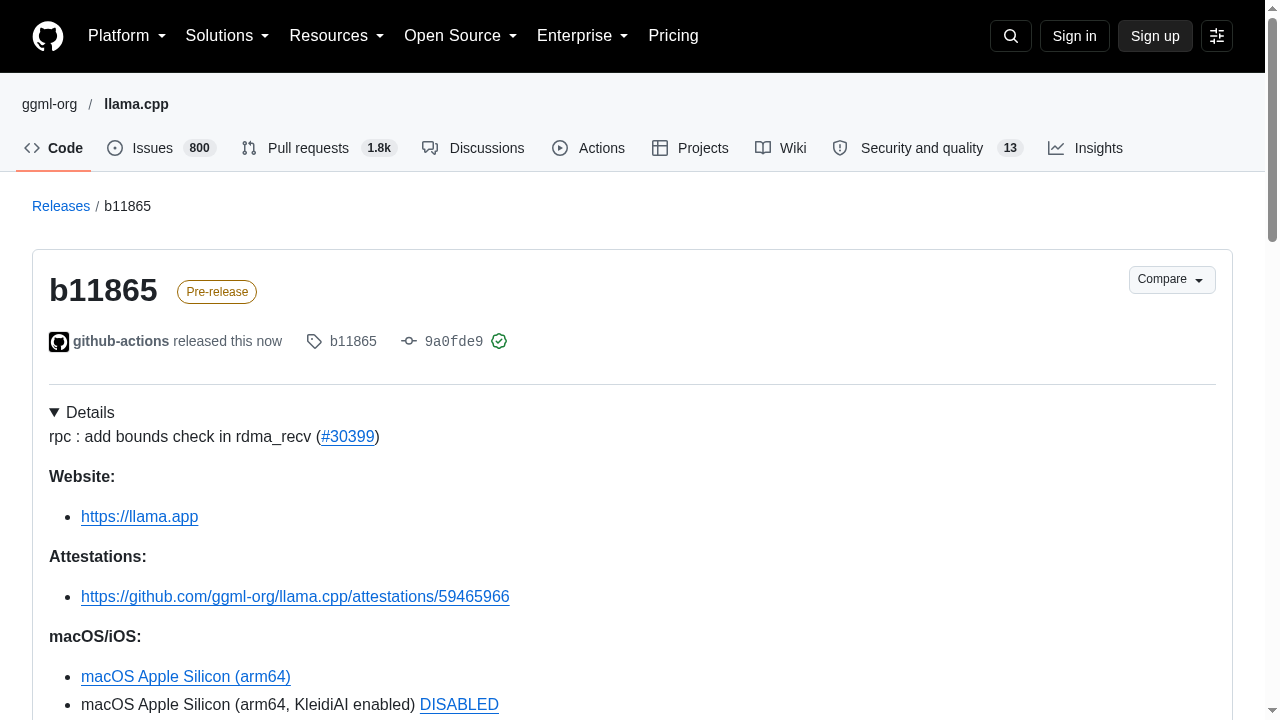Go to the GitHub homepage logo
1280x720 pixels.
(48, 36)
